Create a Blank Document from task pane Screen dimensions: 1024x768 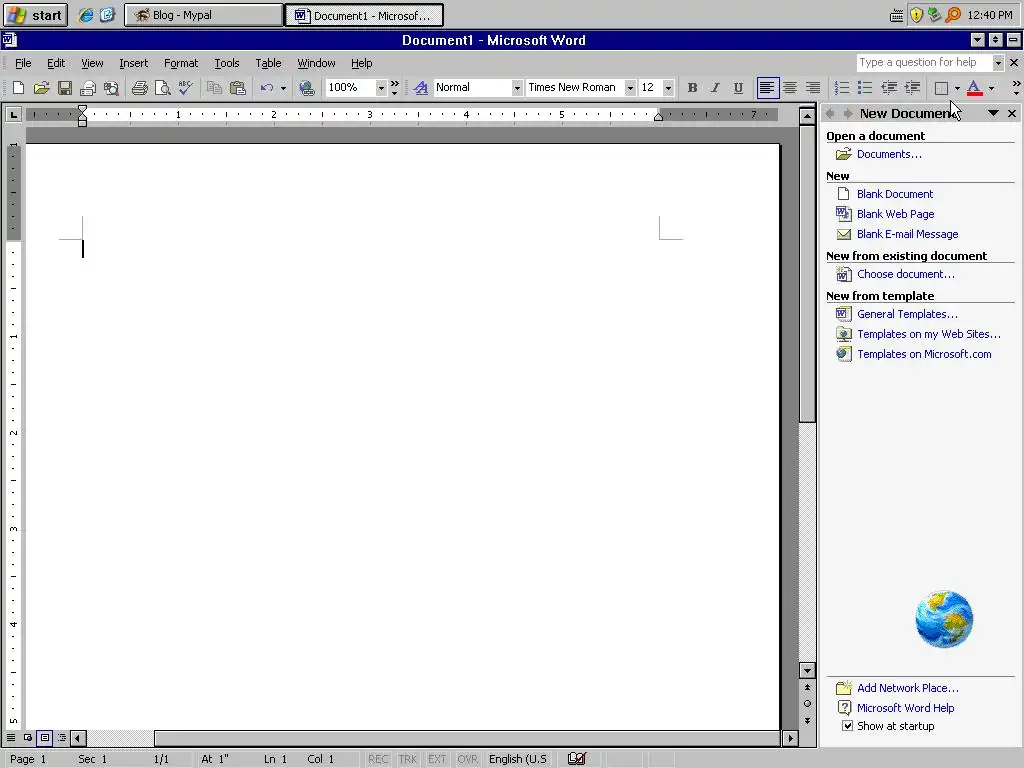click(895, 194)
